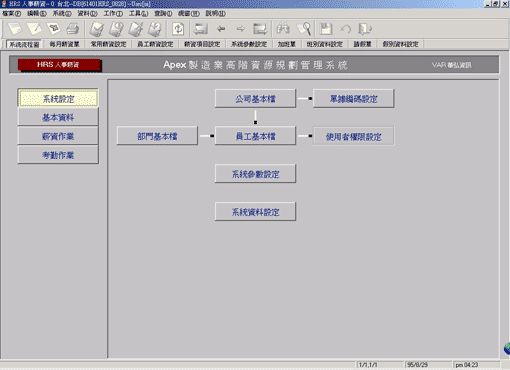The height and width of the screenshot is (370, 510).
Task: Open the 說明(H) help menu
Action: tap(216, 13)
